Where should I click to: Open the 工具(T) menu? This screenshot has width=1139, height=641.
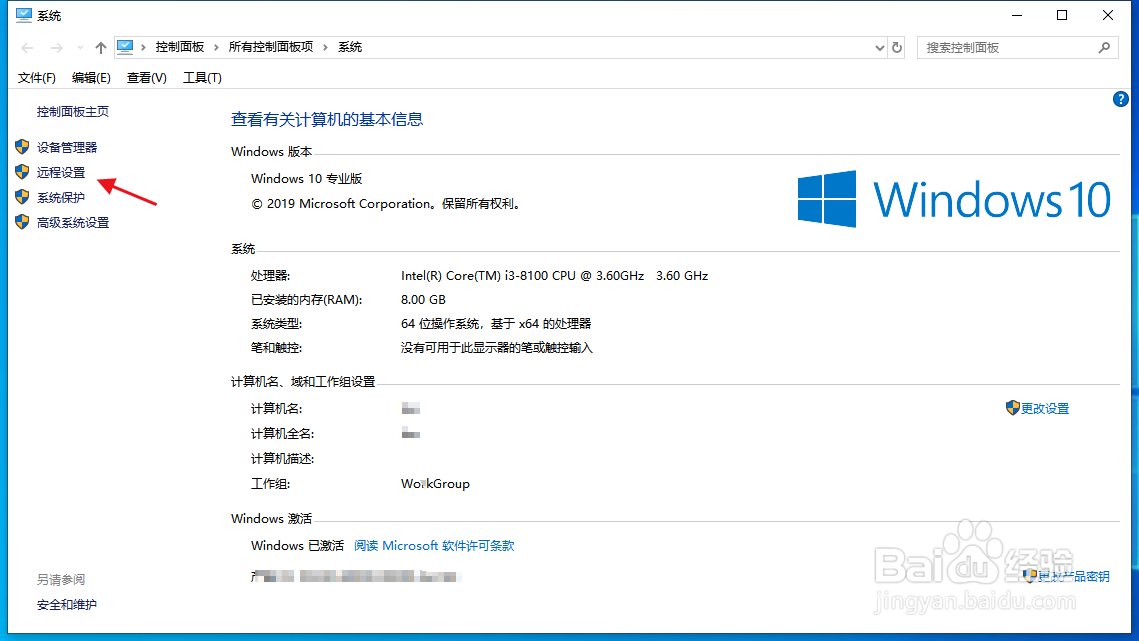[202, 78]
